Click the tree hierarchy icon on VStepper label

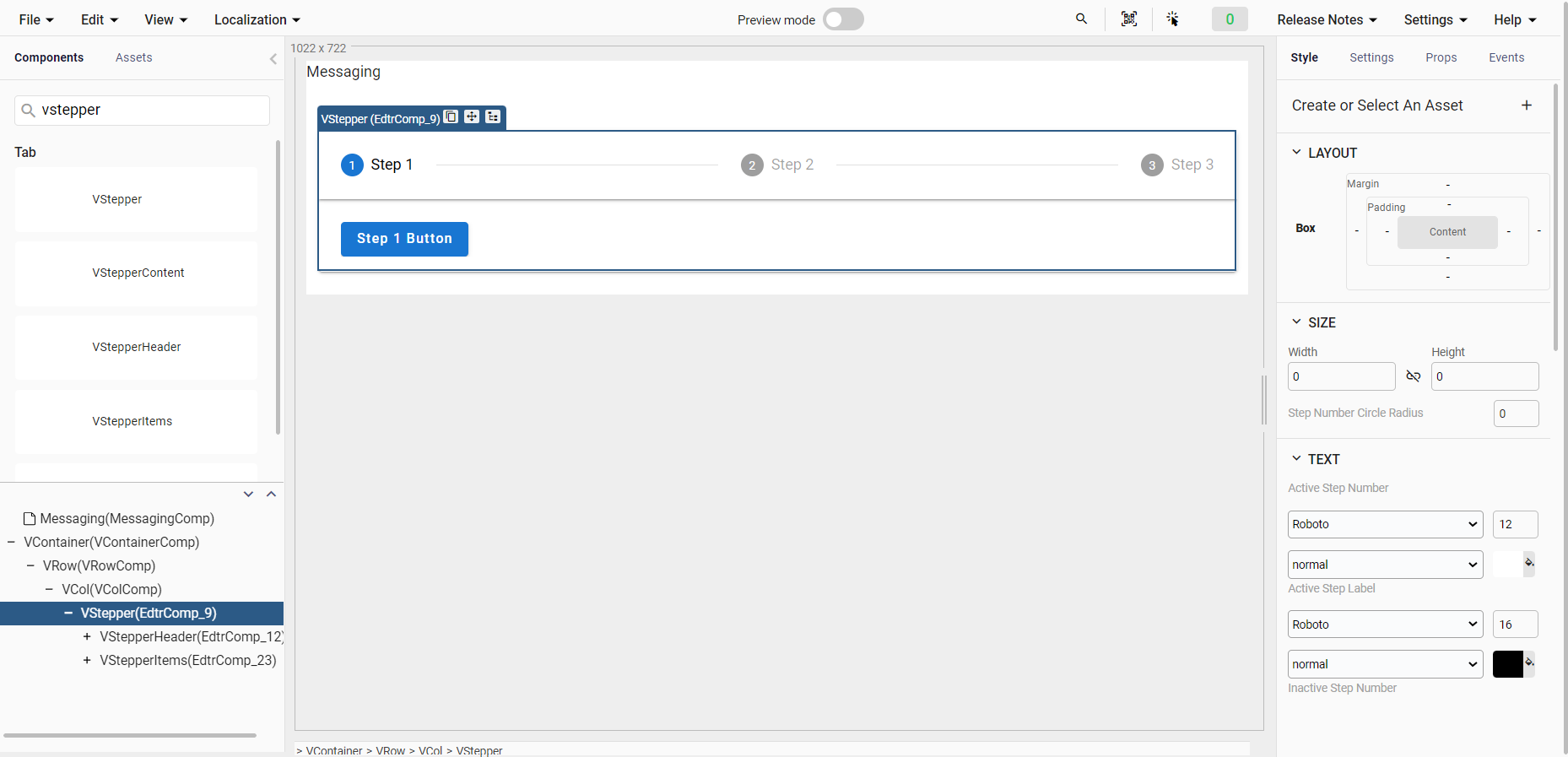[x=493, y=117]
